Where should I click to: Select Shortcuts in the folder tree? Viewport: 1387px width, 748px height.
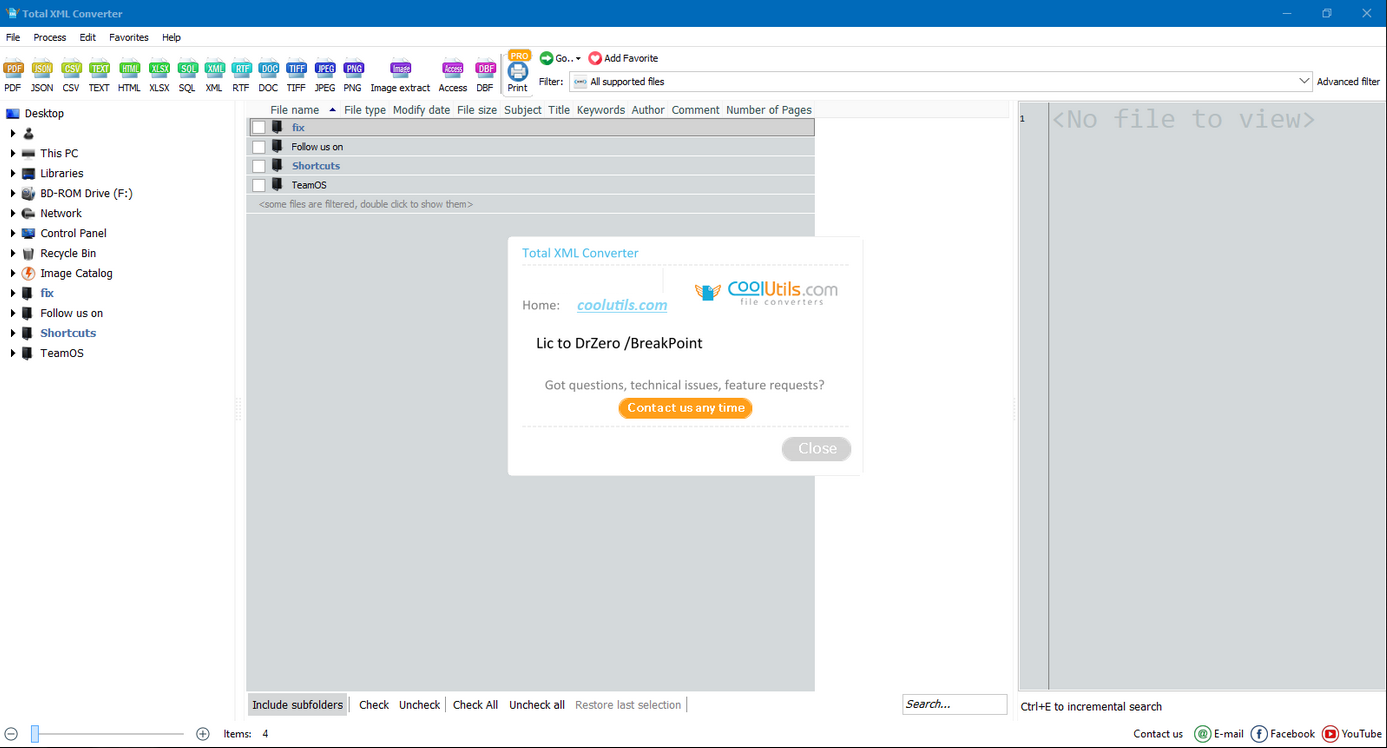68,333
